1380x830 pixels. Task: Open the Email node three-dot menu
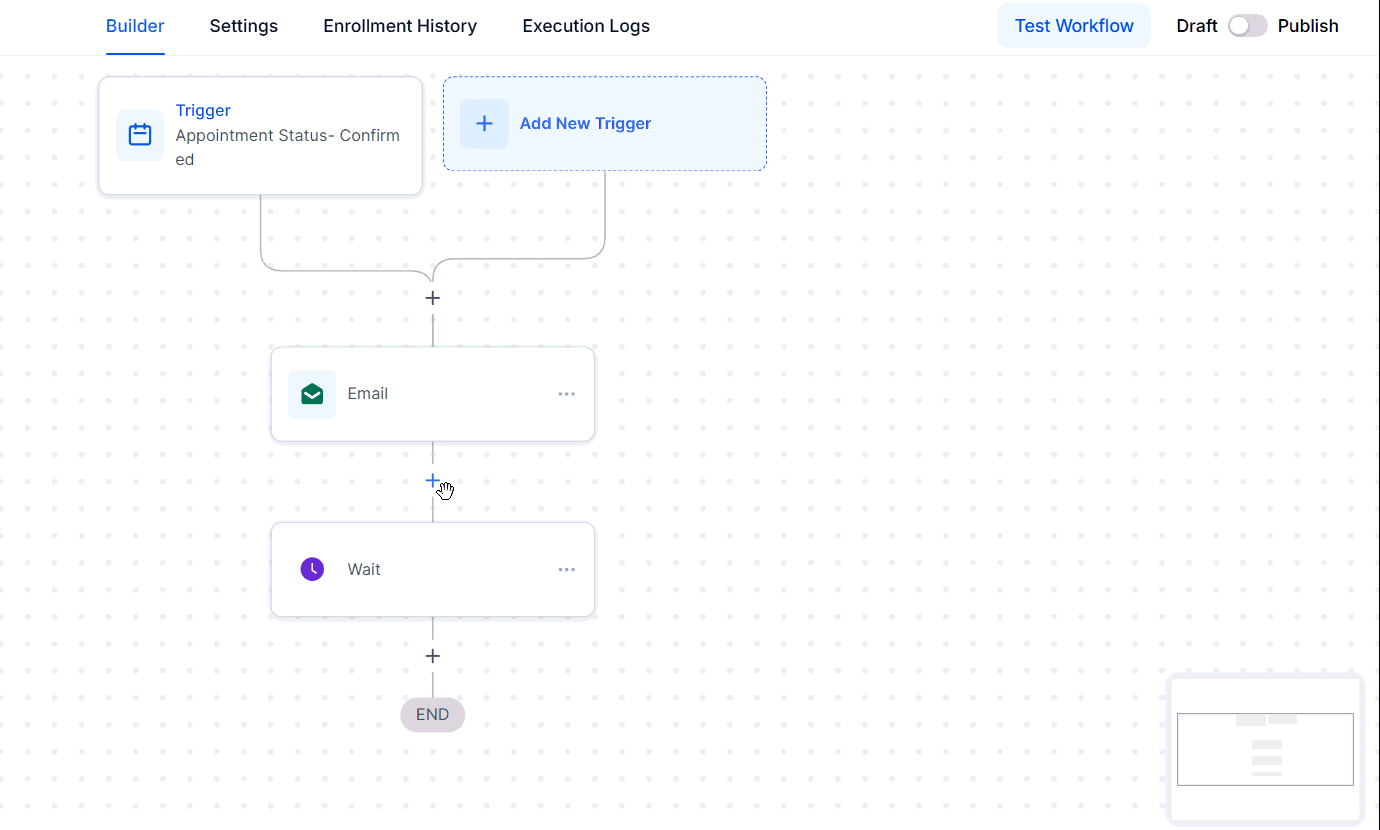pyautogui.click(x=567, y=394)
